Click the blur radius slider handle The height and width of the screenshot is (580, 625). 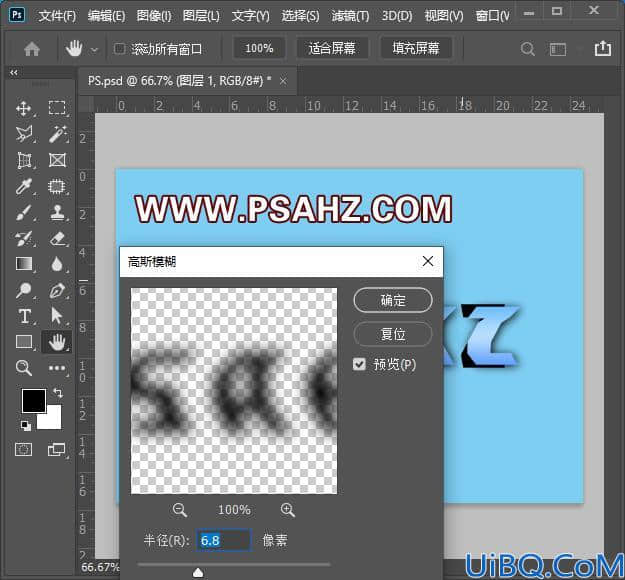click(198, 573)
